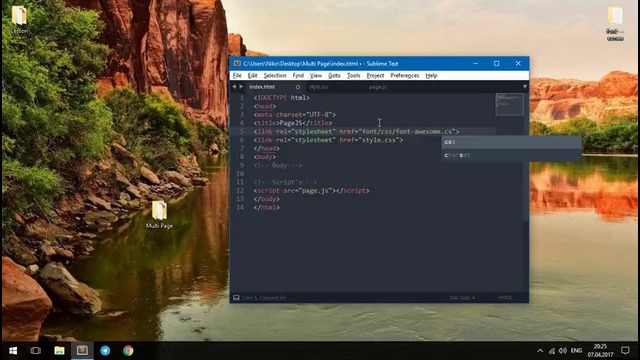
Task: Open the File menu
Action: (237, 76)
